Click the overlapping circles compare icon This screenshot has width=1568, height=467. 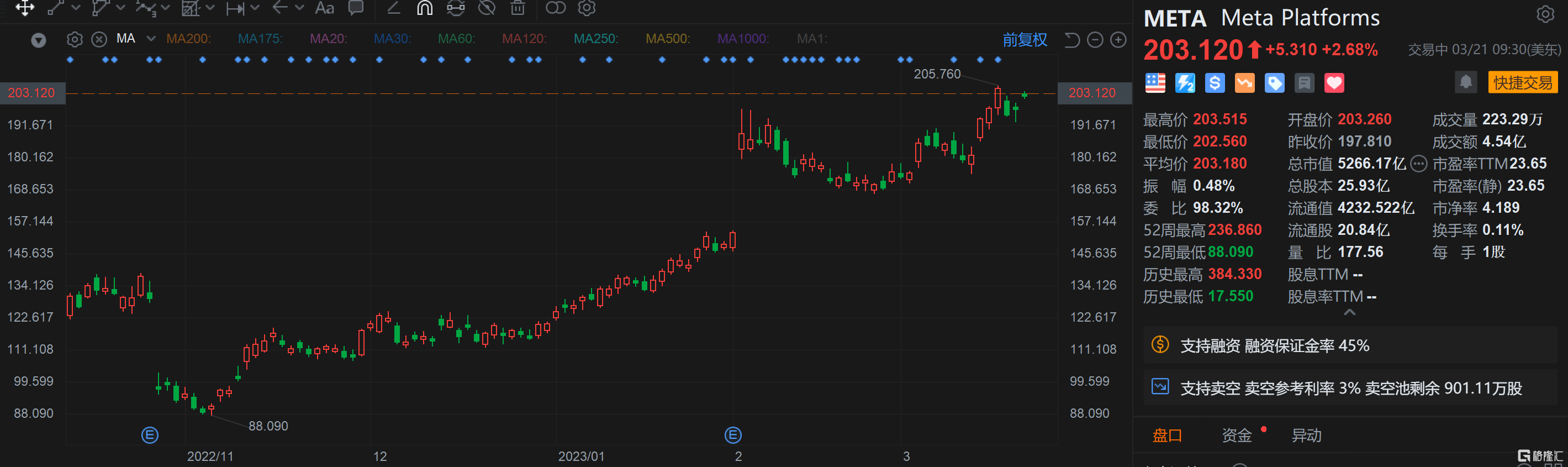555,8
